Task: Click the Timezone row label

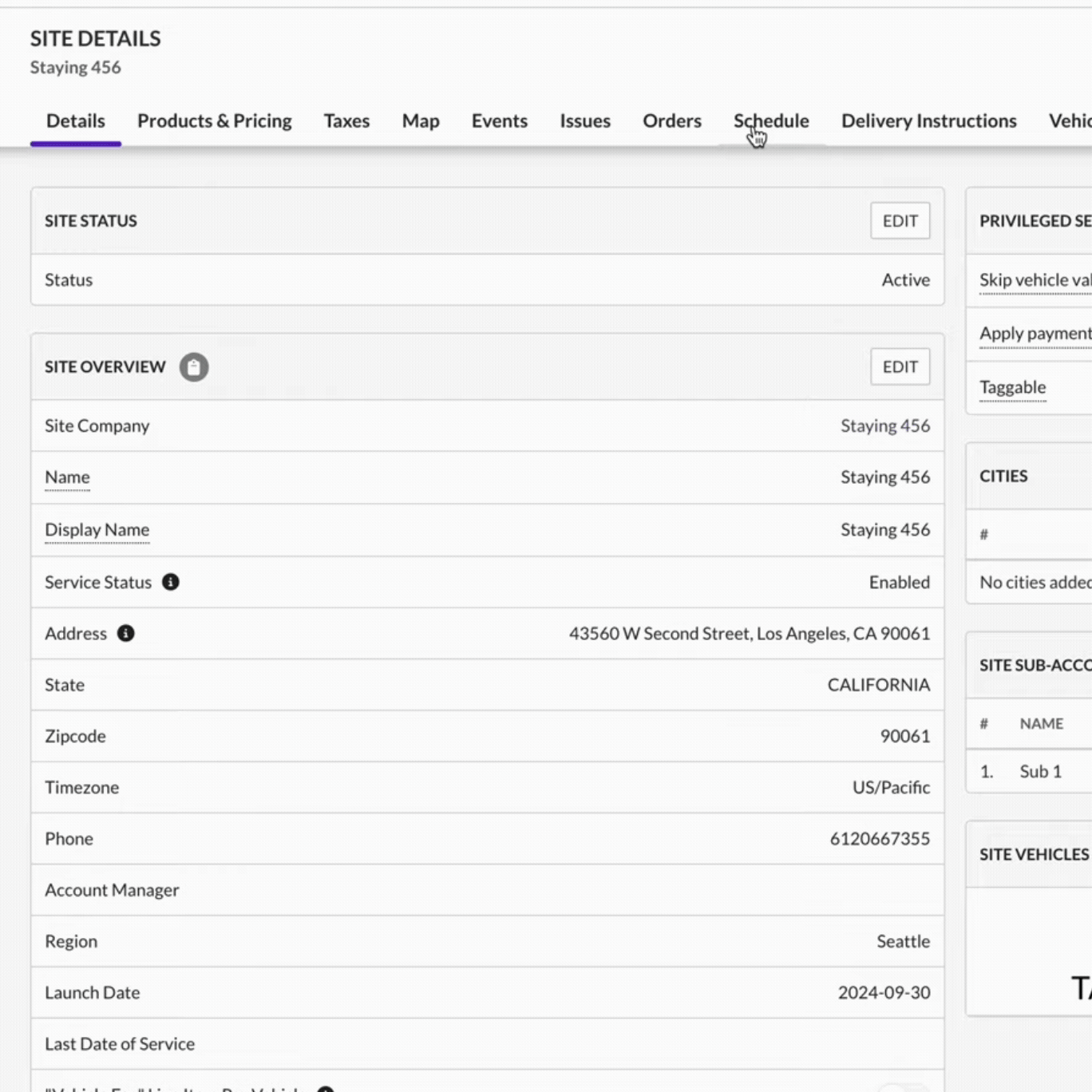Action: 82,787
